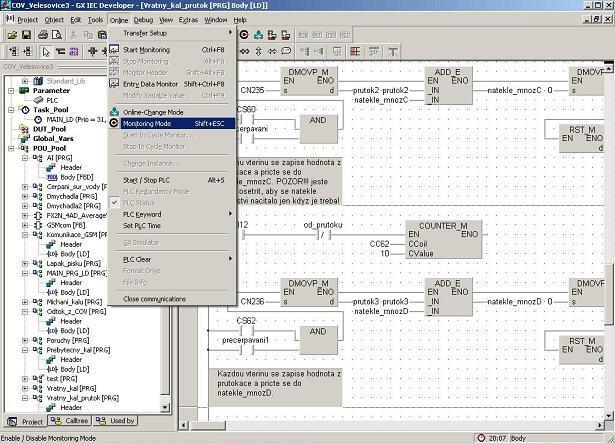Open the Extras menu
Viewport: 615px width, 443px height.
tap(188, 20)
